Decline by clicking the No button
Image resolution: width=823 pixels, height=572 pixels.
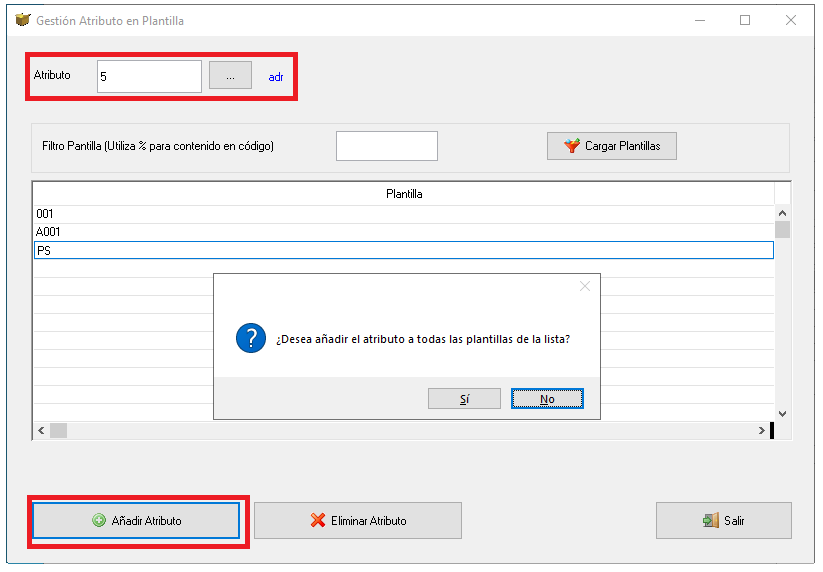tap(547, 399)
